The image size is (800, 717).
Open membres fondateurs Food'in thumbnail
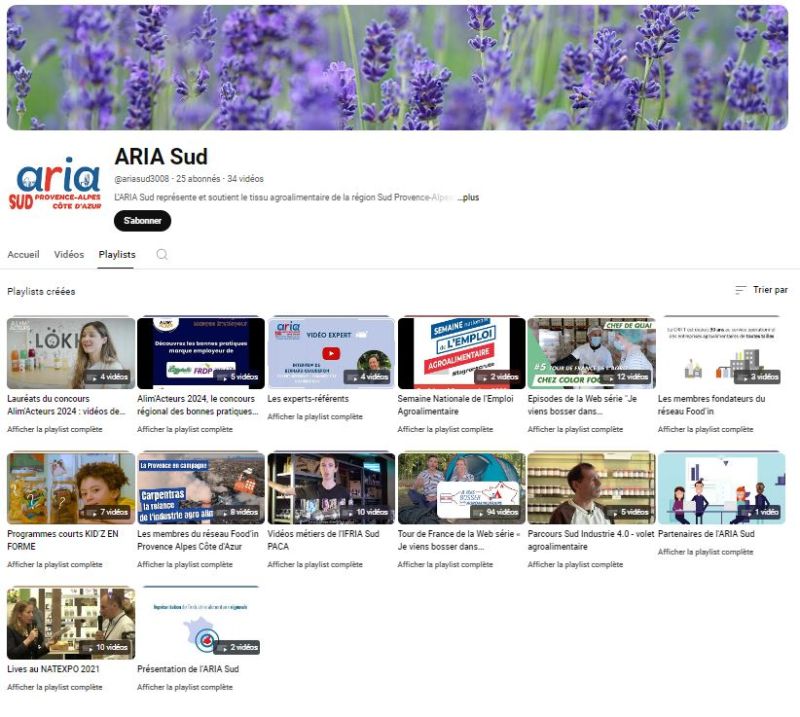(721, 353)
